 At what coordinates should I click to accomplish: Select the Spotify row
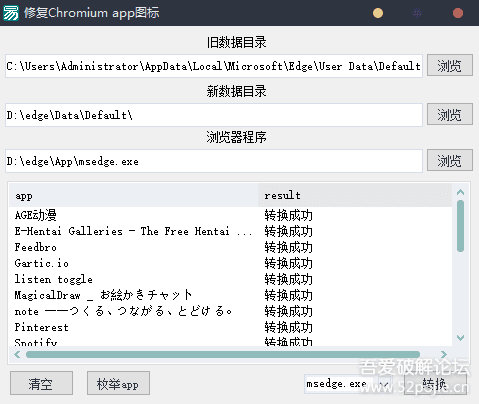coord(230,341)
